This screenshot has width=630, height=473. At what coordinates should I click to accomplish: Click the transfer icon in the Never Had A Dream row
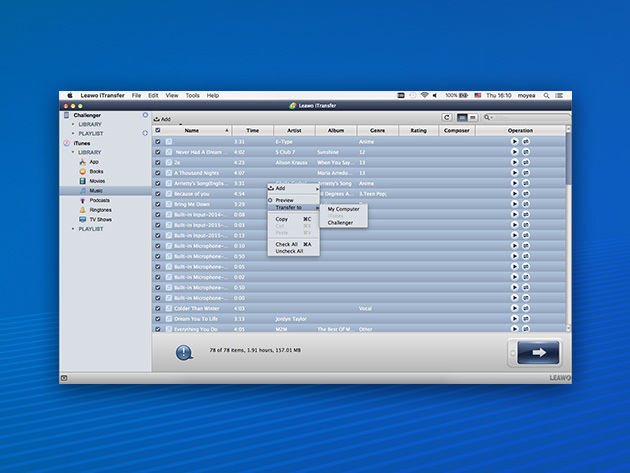pyautogui.click(x=525, y=151)
